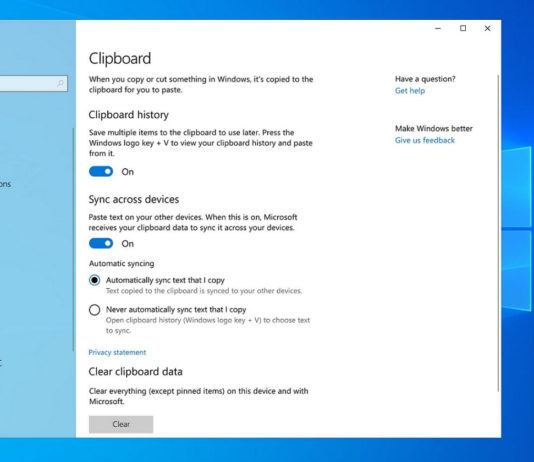This screenshot has height=462, width=534.
Task: Open the Privacy statement link
Action: tap(117, 352)
